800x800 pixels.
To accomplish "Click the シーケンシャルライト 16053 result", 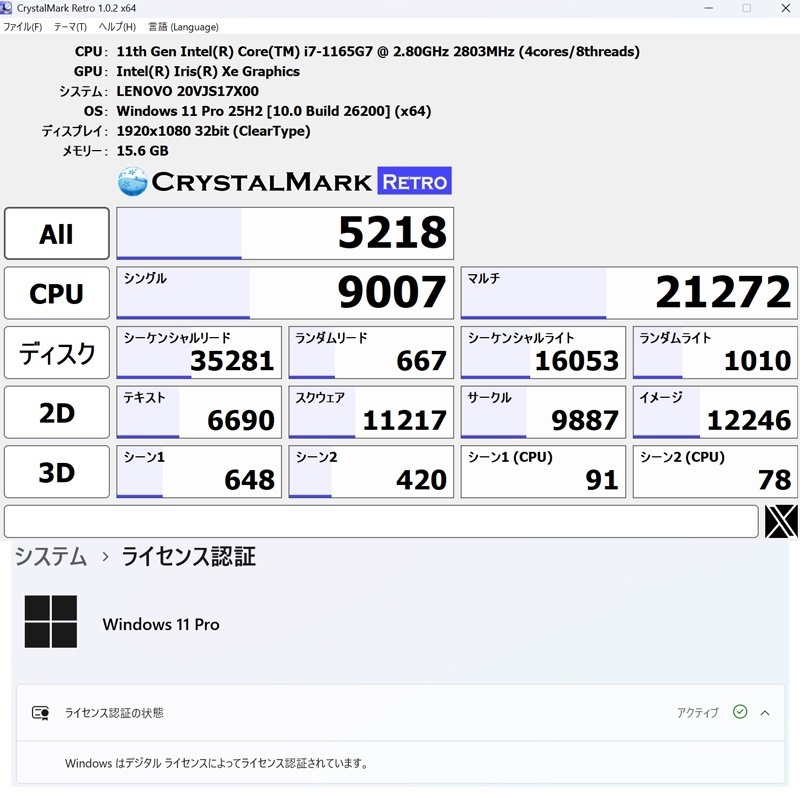I will coord(543,353).
